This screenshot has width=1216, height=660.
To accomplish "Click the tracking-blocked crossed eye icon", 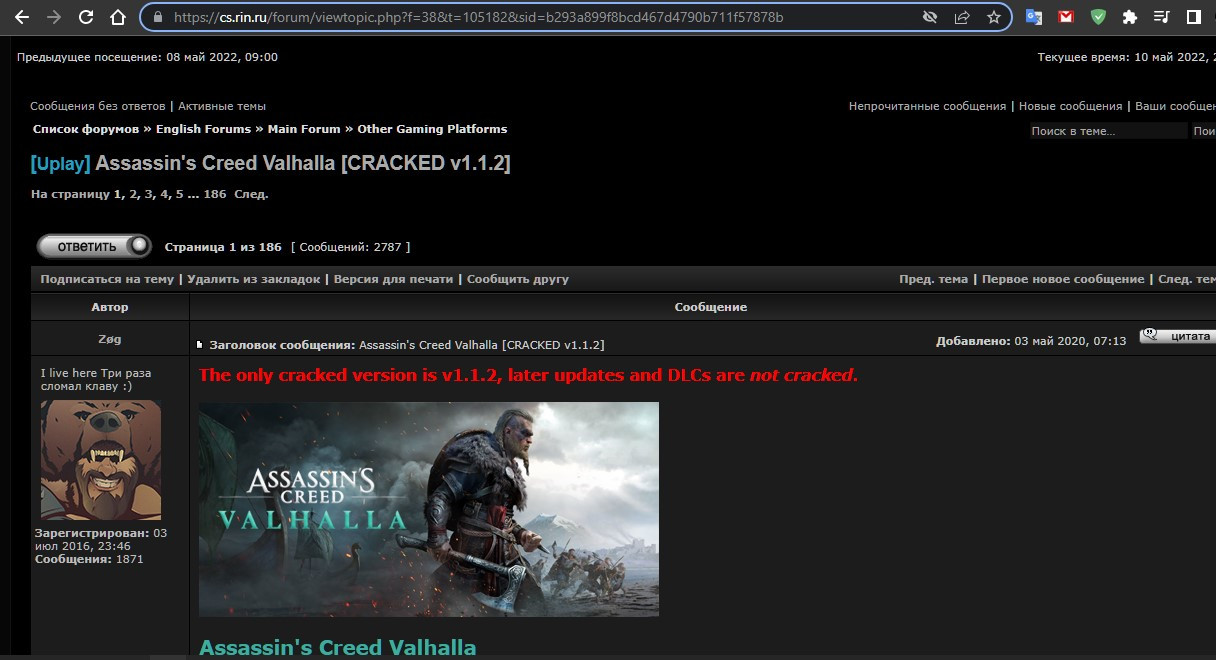I will 930,17.
